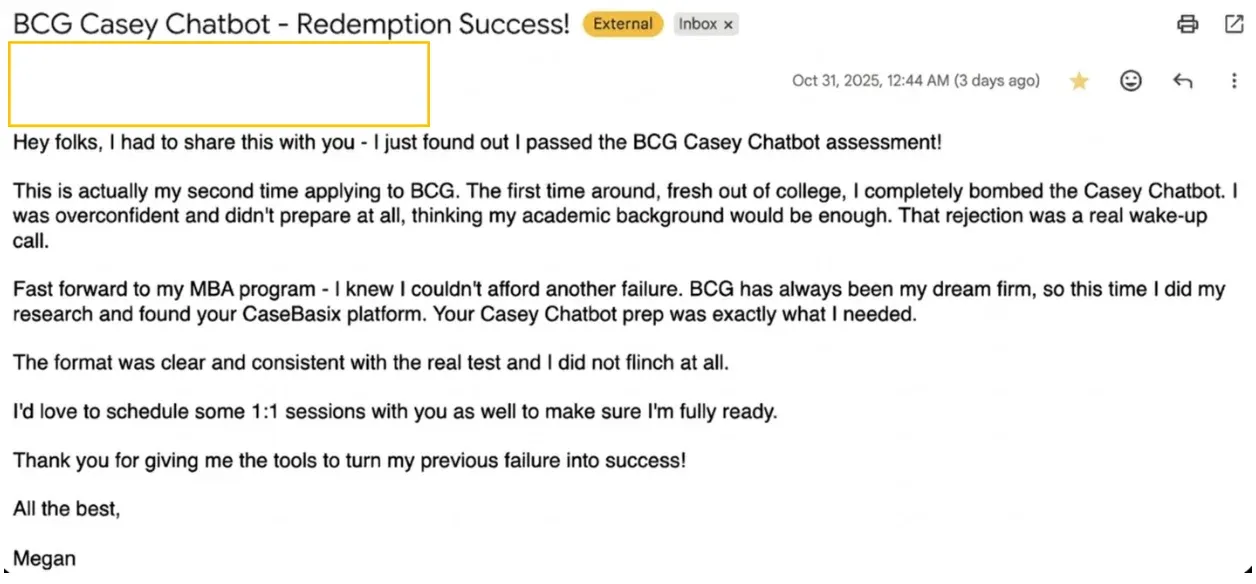The height and width of the screenshot is (584, 1256).
Task: Open the email in a new window
Action: (1234, 25)
